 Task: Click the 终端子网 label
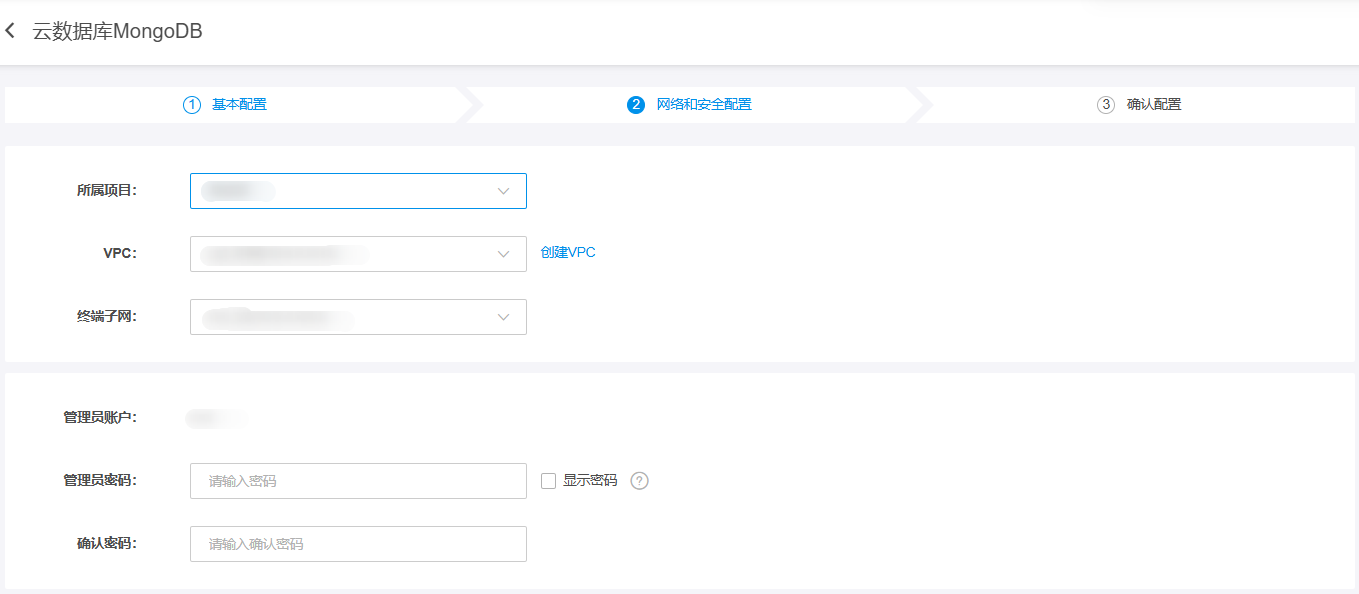click(x=107, y=317)
